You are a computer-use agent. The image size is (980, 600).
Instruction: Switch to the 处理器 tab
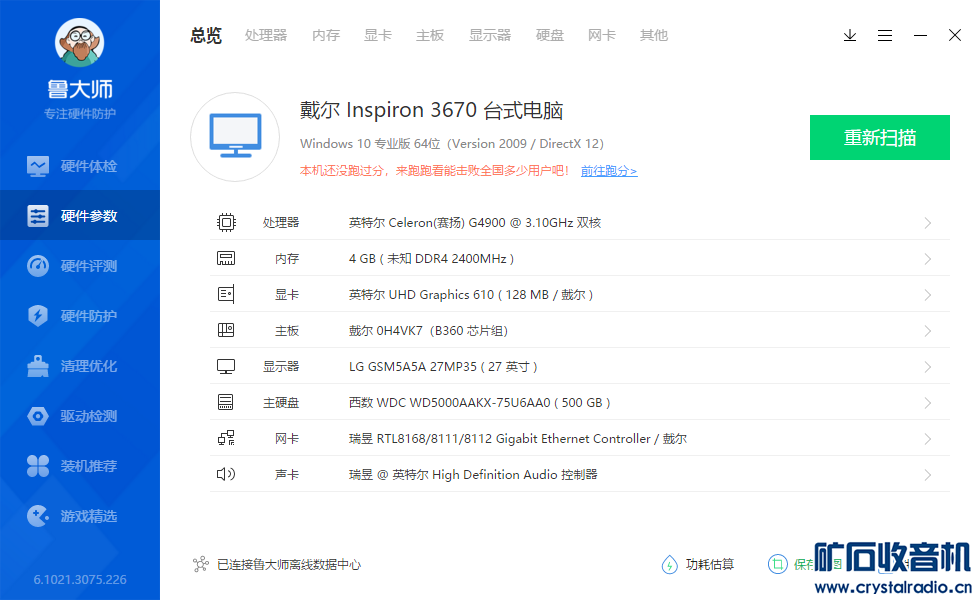[266, 36]
